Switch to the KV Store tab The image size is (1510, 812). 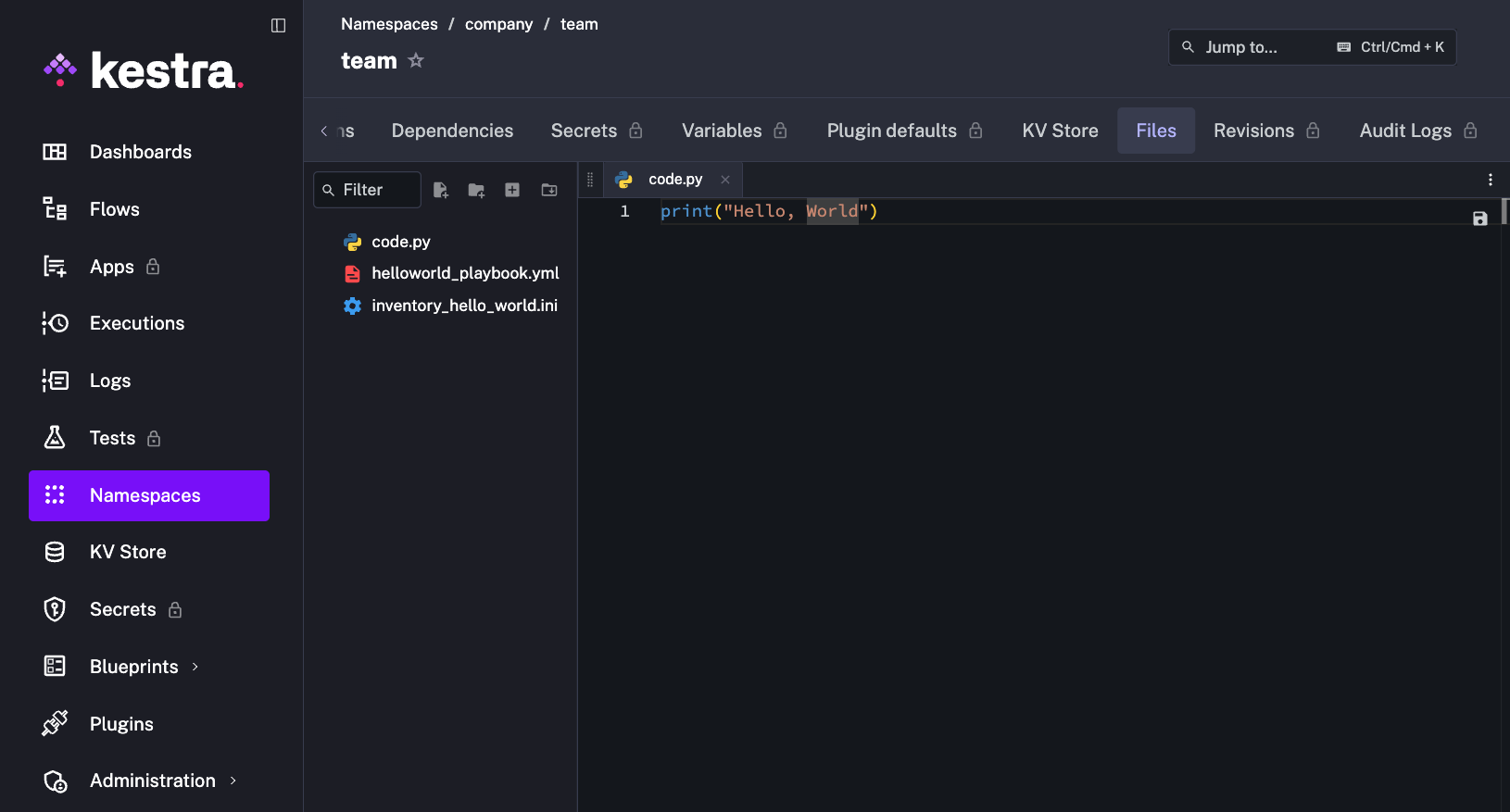(x=1060, y=131)
